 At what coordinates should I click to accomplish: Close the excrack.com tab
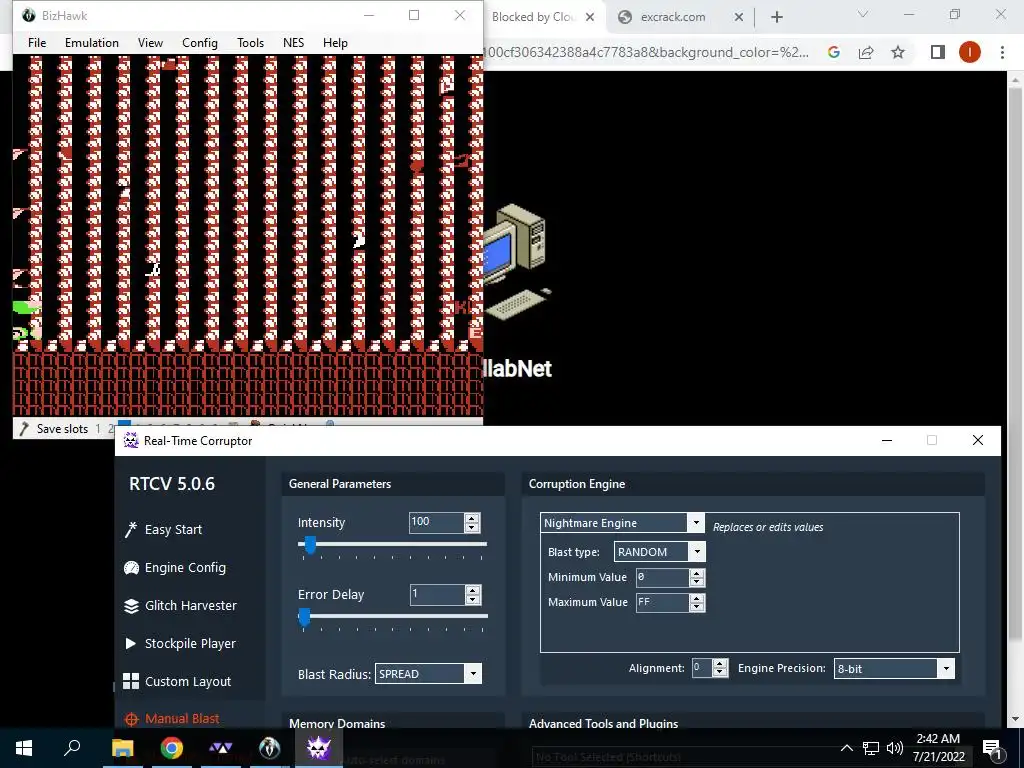click(739, 17)
